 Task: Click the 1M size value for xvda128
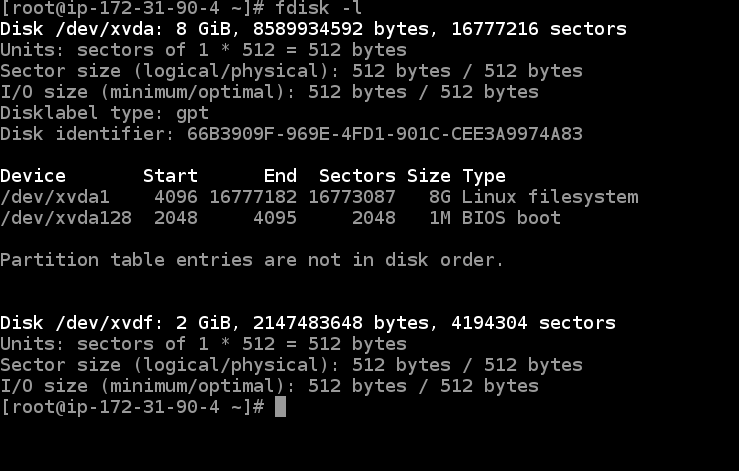[x=439, y=218]
